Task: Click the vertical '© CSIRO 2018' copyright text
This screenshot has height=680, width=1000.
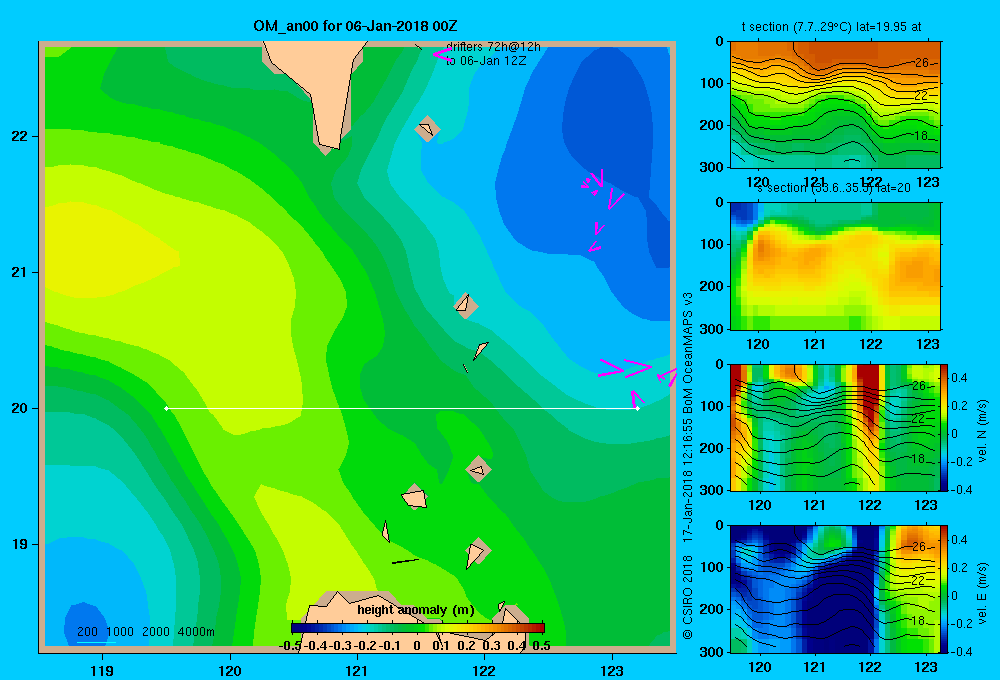Action: coord(688,598)
